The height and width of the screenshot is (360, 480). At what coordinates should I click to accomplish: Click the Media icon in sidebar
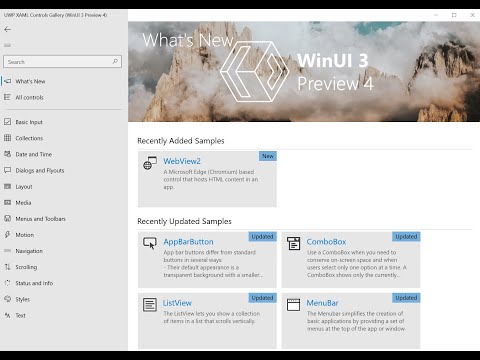coord(7,202)
